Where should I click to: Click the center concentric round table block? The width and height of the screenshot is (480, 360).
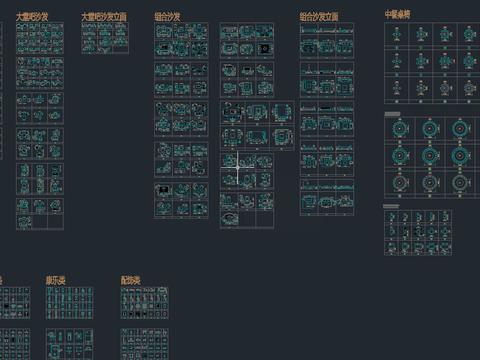(x=429, y=155)
